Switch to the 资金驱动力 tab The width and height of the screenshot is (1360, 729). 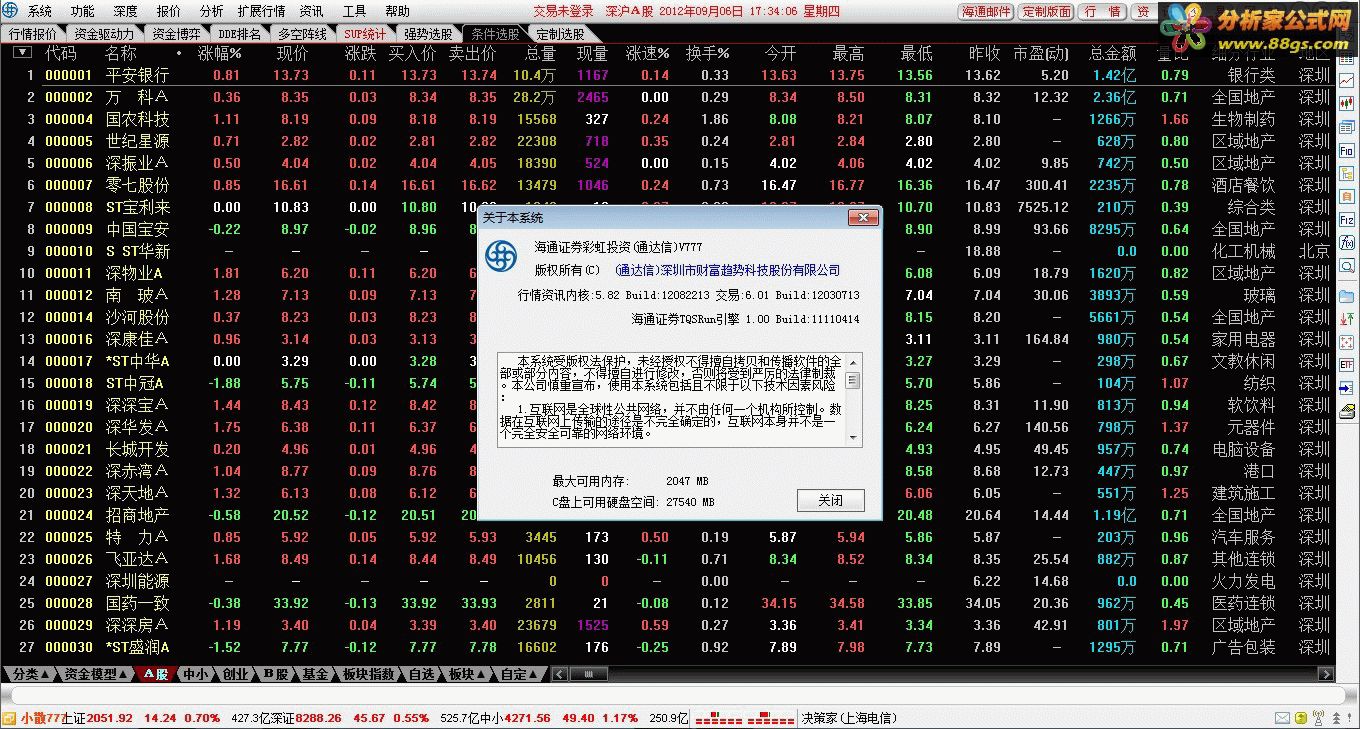click(104, 33)
